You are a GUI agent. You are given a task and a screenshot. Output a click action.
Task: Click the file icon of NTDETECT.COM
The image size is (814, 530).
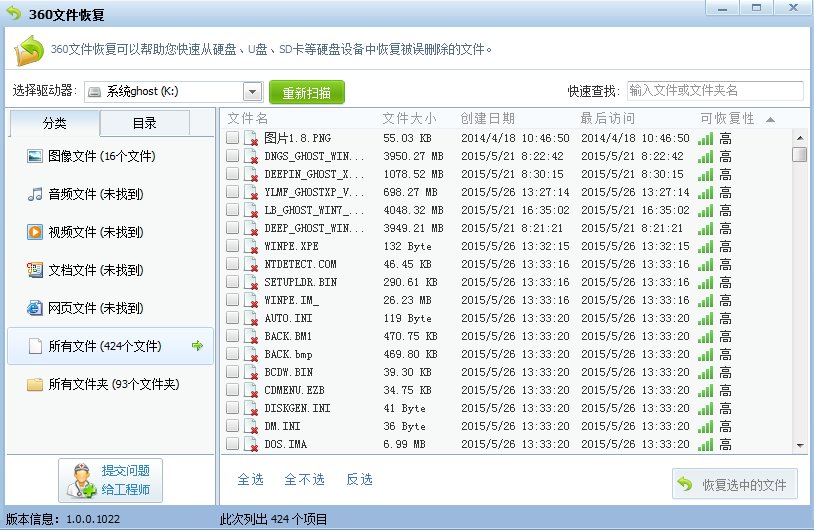(251, 264)
